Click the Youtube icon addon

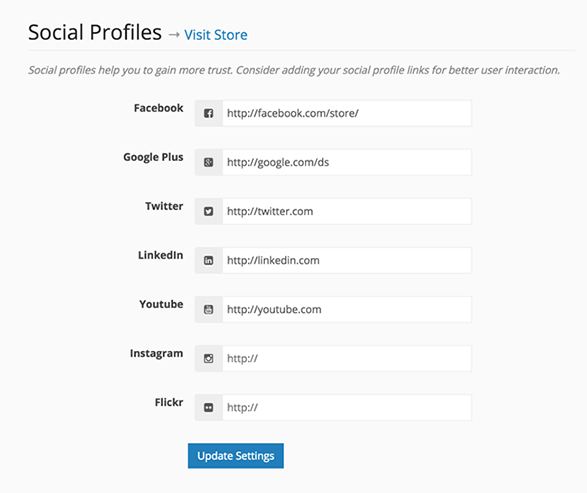click(209, 309)
